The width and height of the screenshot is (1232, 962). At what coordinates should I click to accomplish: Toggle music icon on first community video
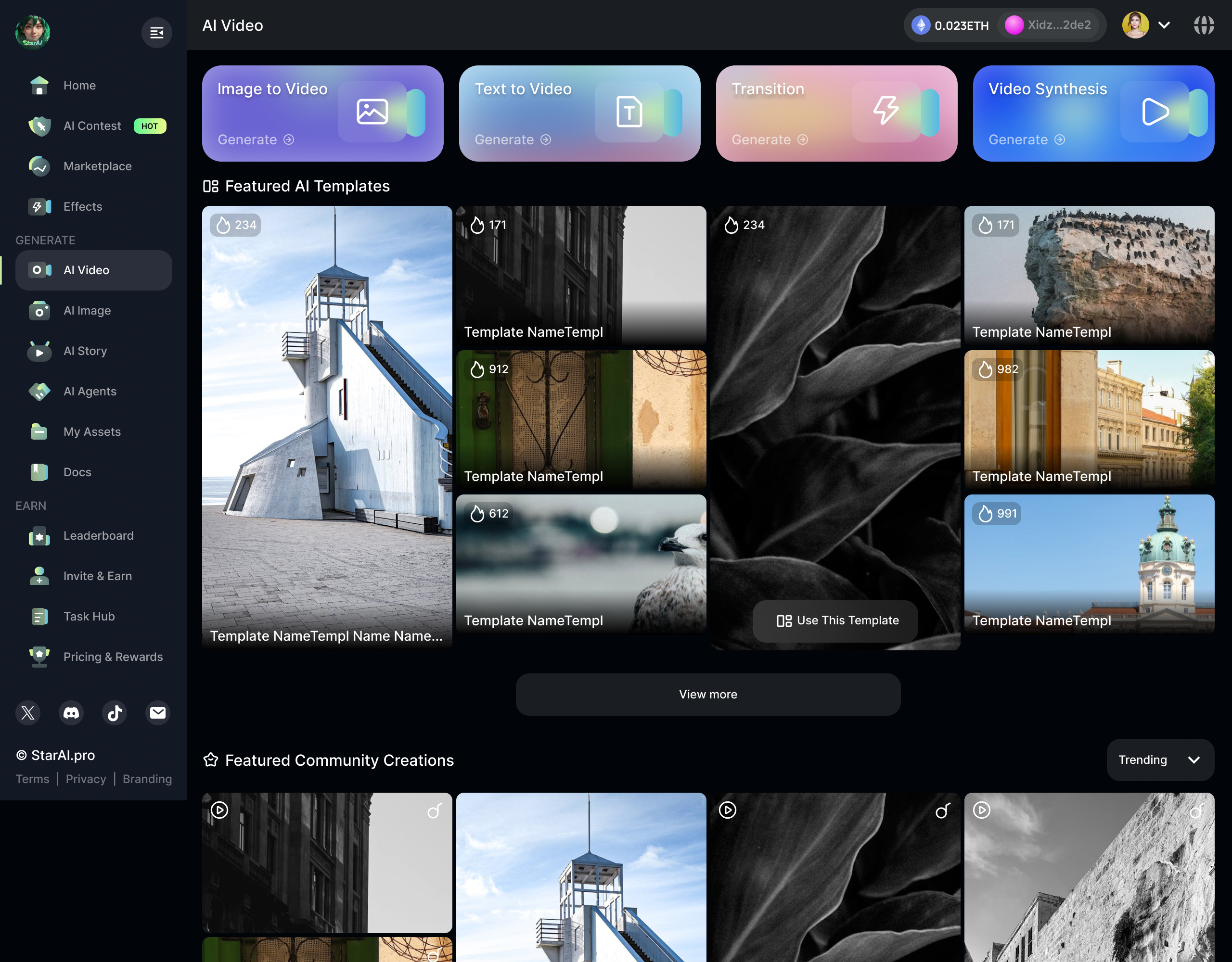coord(434,811)
